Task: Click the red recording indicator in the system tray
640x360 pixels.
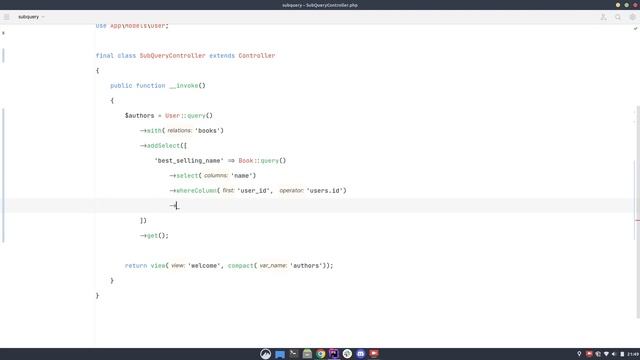Action: 589,354
